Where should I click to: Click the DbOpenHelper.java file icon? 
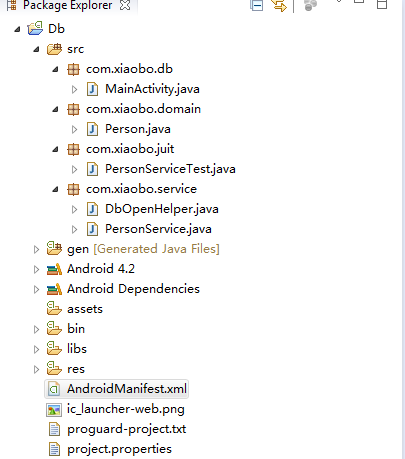[92, 209]
